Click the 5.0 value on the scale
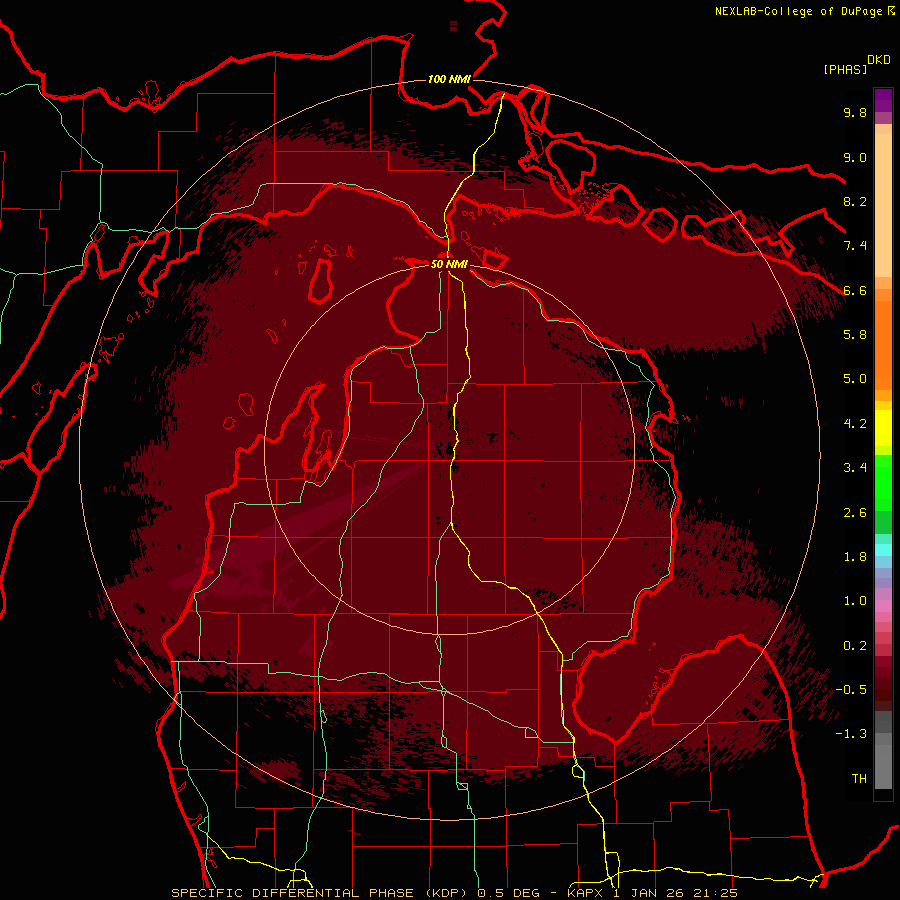Screen dimensions: 900x900 (855, 379)
